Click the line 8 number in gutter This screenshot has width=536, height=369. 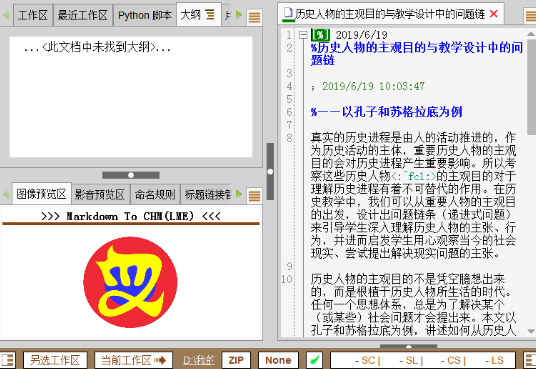289,138
